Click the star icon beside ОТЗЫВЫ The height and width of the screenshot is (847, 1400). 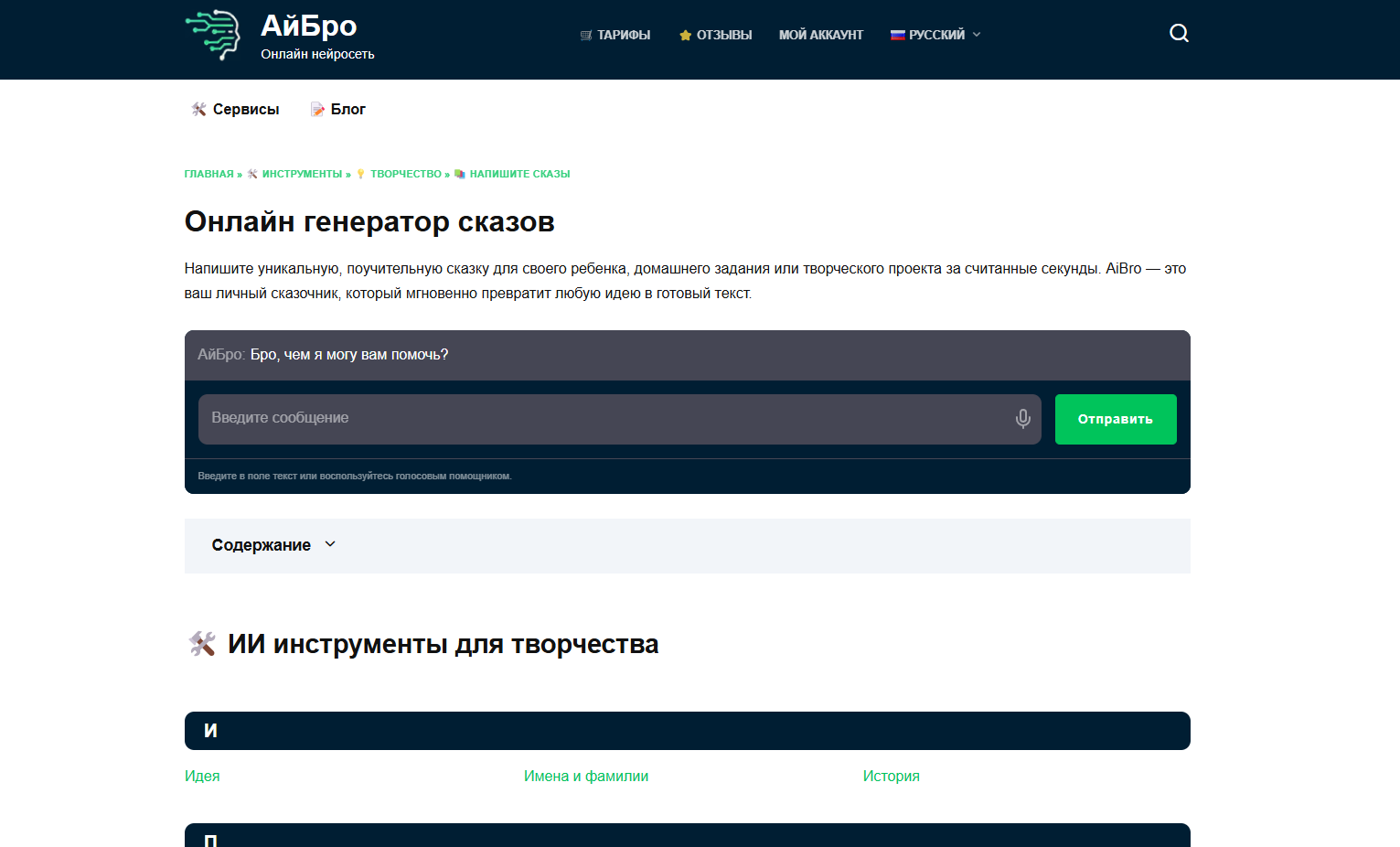(685, 35)
